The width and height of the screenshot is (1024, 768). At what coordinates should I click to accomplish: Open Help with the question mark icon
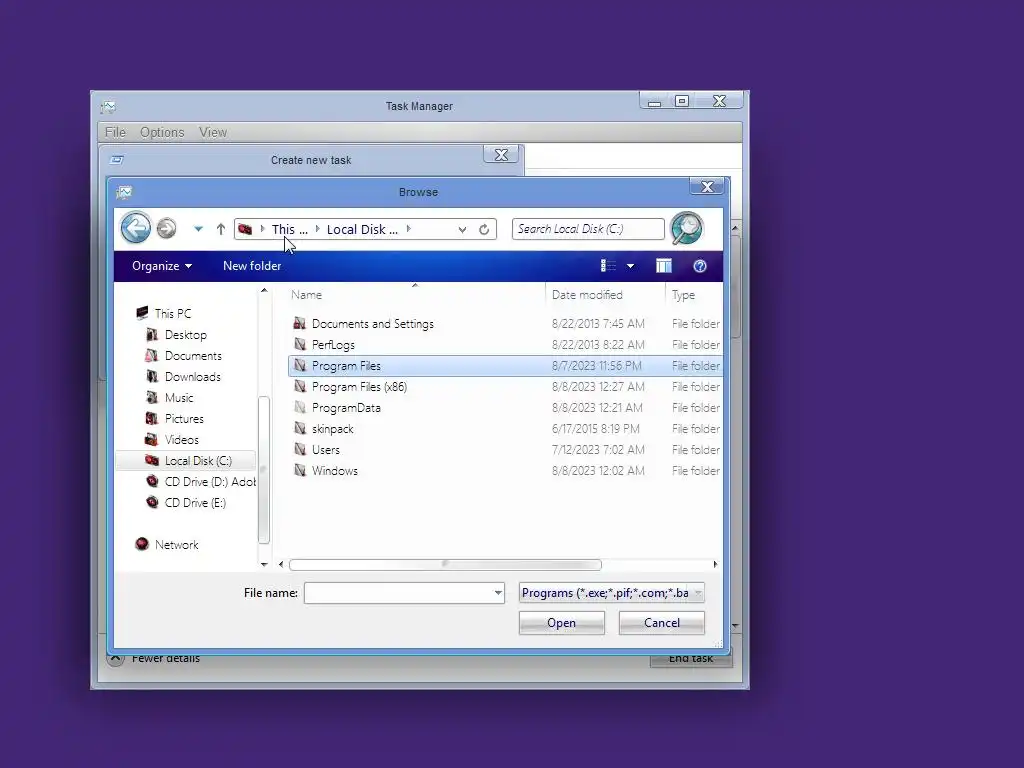point(699,266)
